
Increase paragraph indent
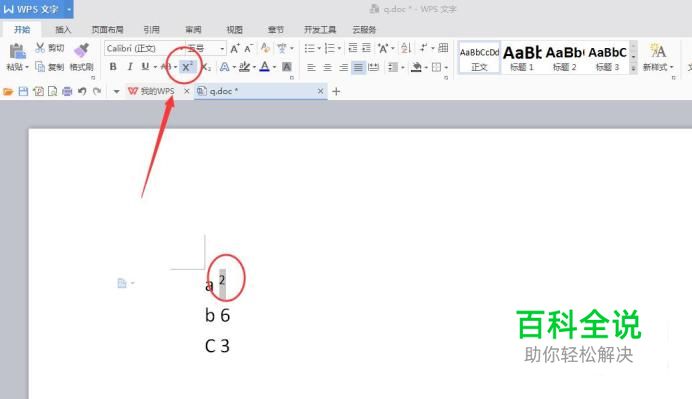(x=366, y=48)
